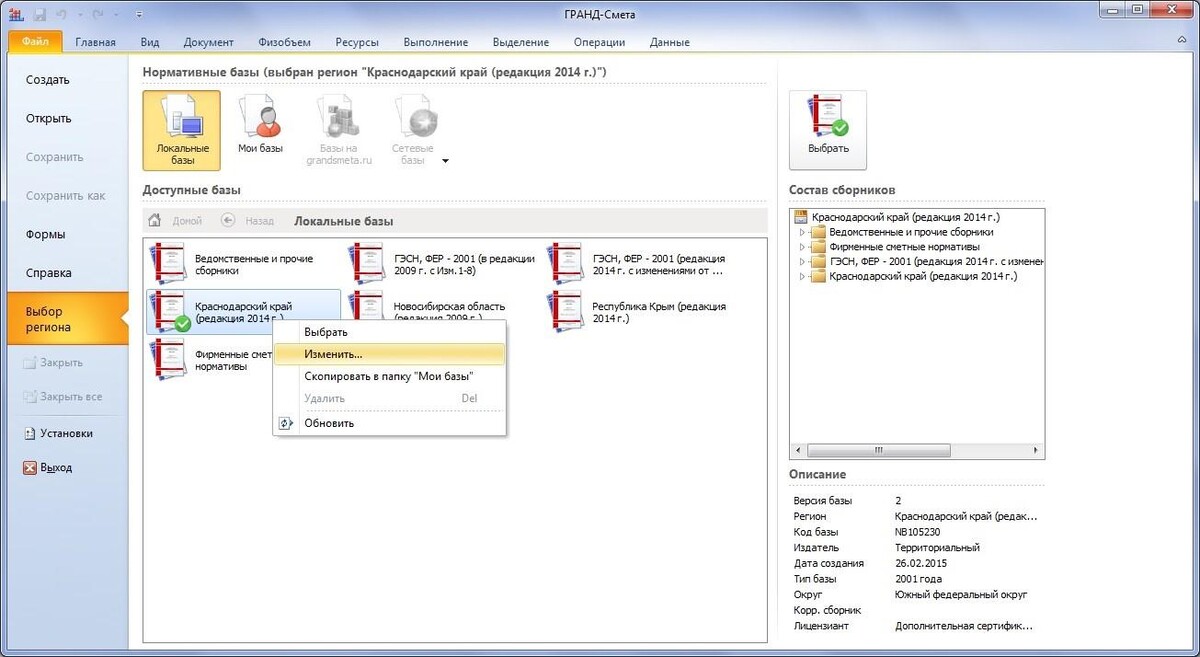Image resolution: width=1200 pixels, height=657 pixels.
Task: Click the right scroll arrow in Состав сборников
Action: [x=1037, y=451]
